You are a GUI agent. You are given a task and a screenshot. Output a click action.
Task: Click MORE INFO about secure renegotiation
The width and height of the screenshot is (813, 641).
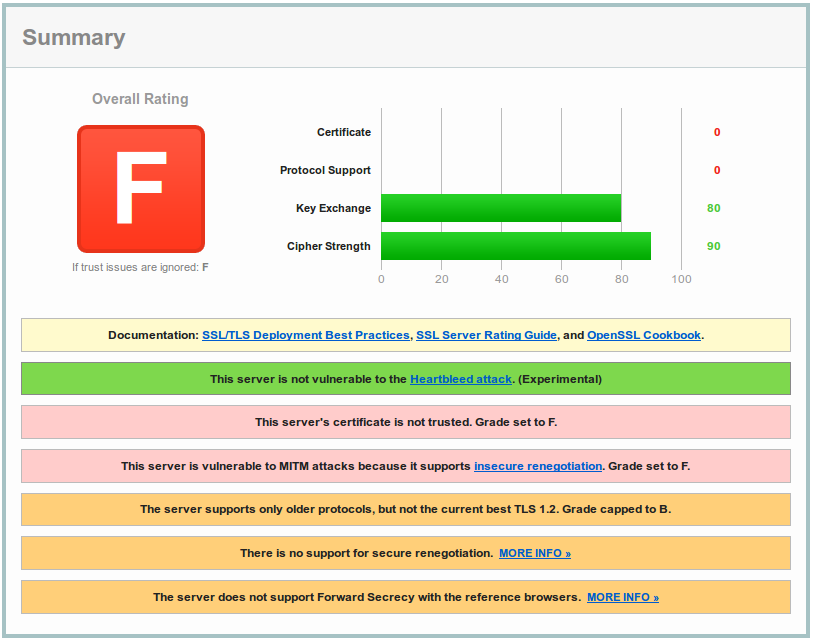(535, 553)
